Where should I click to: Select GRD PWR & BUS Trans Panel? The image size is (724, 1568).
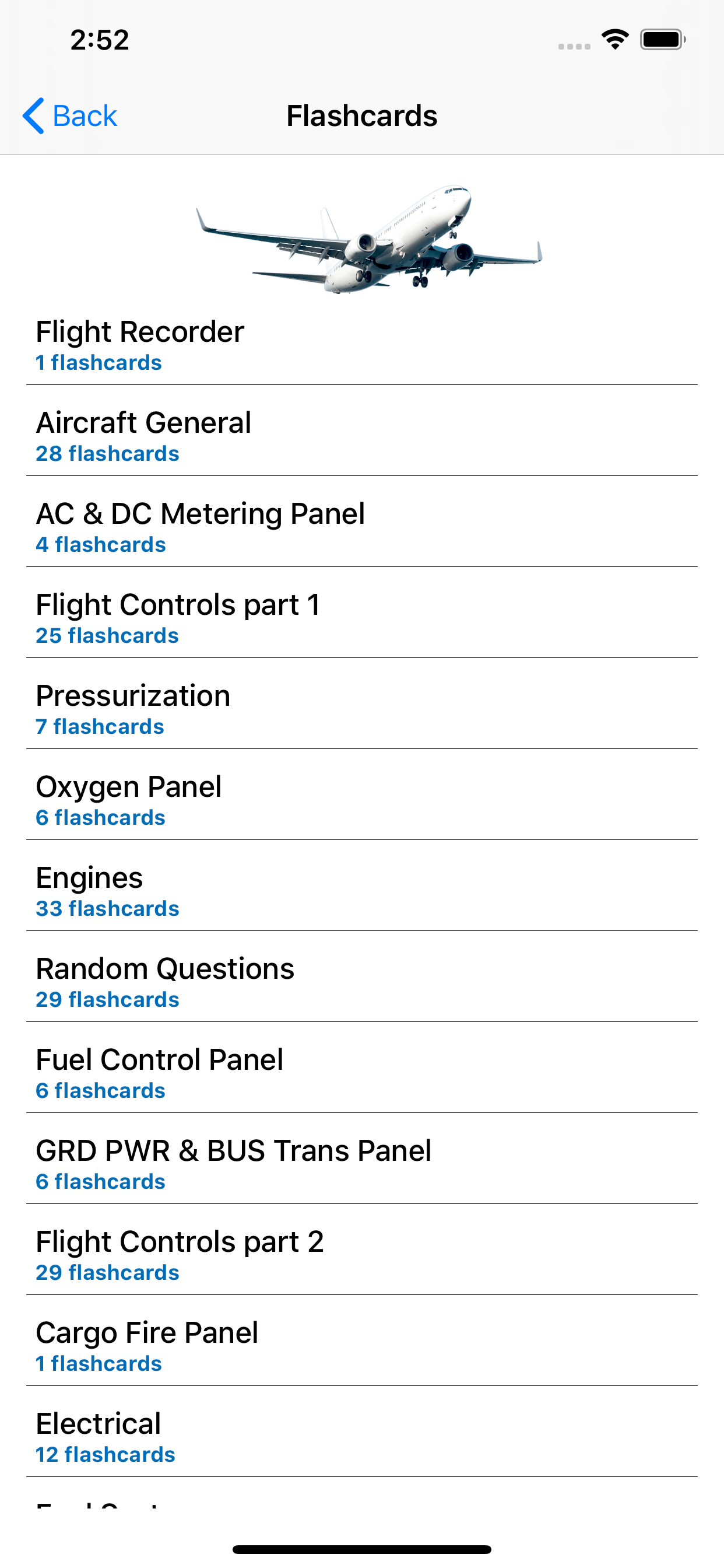pyautogui.click(x=361, y=1164)
